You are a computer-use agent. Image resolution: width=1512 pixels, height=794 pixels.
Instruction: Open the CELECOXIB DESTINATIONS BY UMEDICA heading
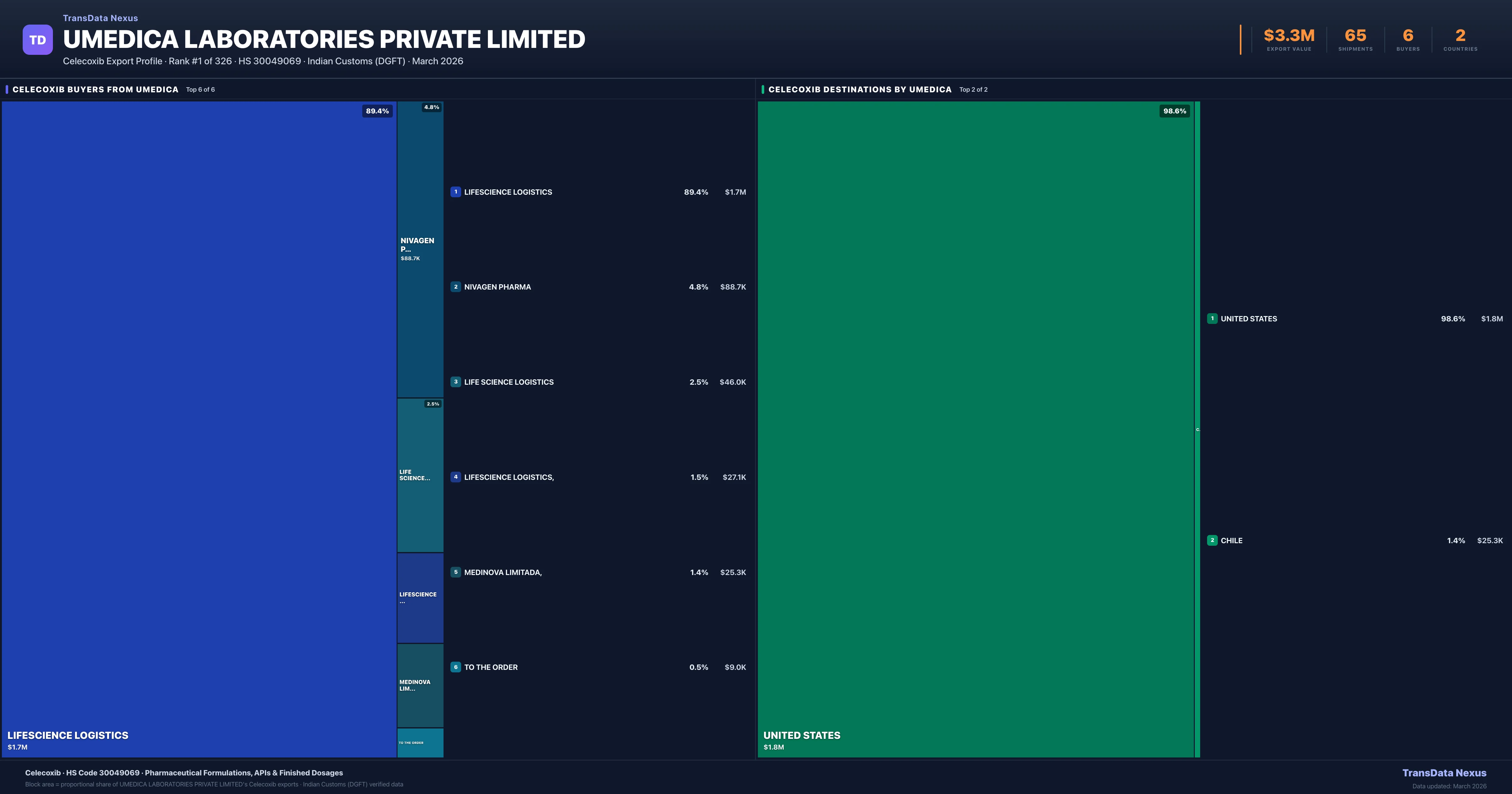point(860,89)
